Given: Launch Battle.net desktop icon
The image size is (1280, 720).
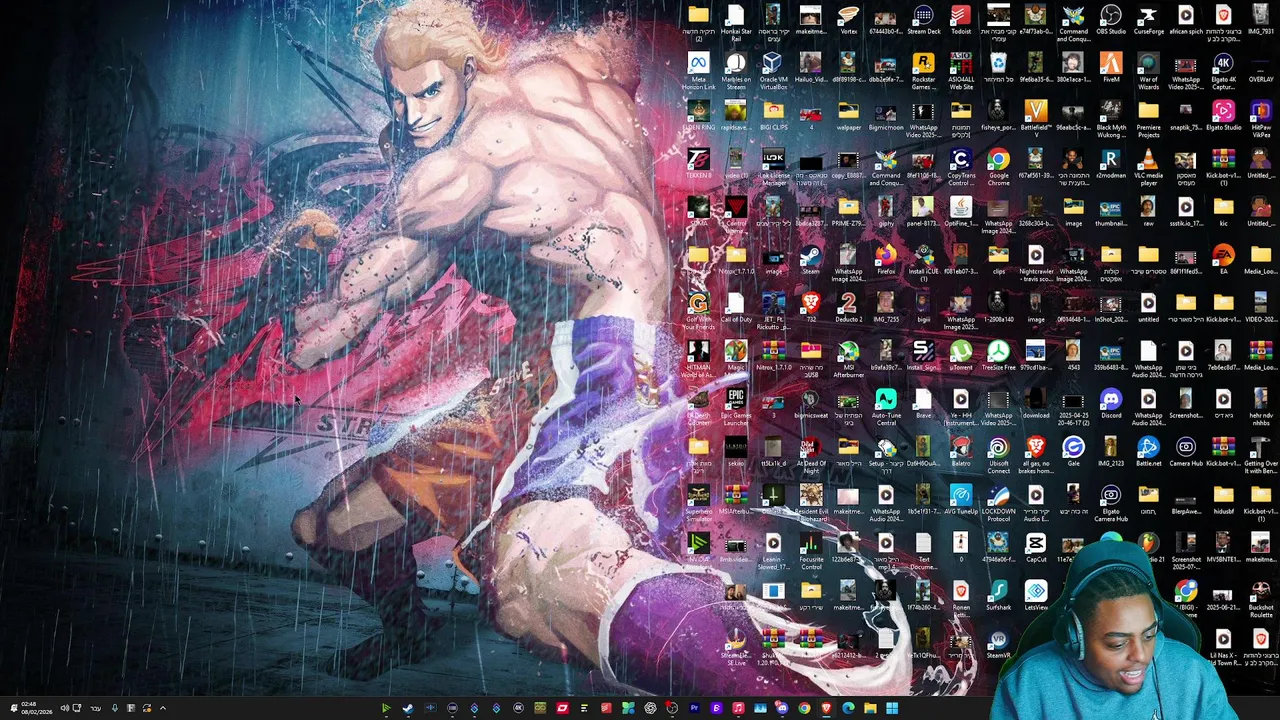Looking at the screenshot, I should point(1148,452).
